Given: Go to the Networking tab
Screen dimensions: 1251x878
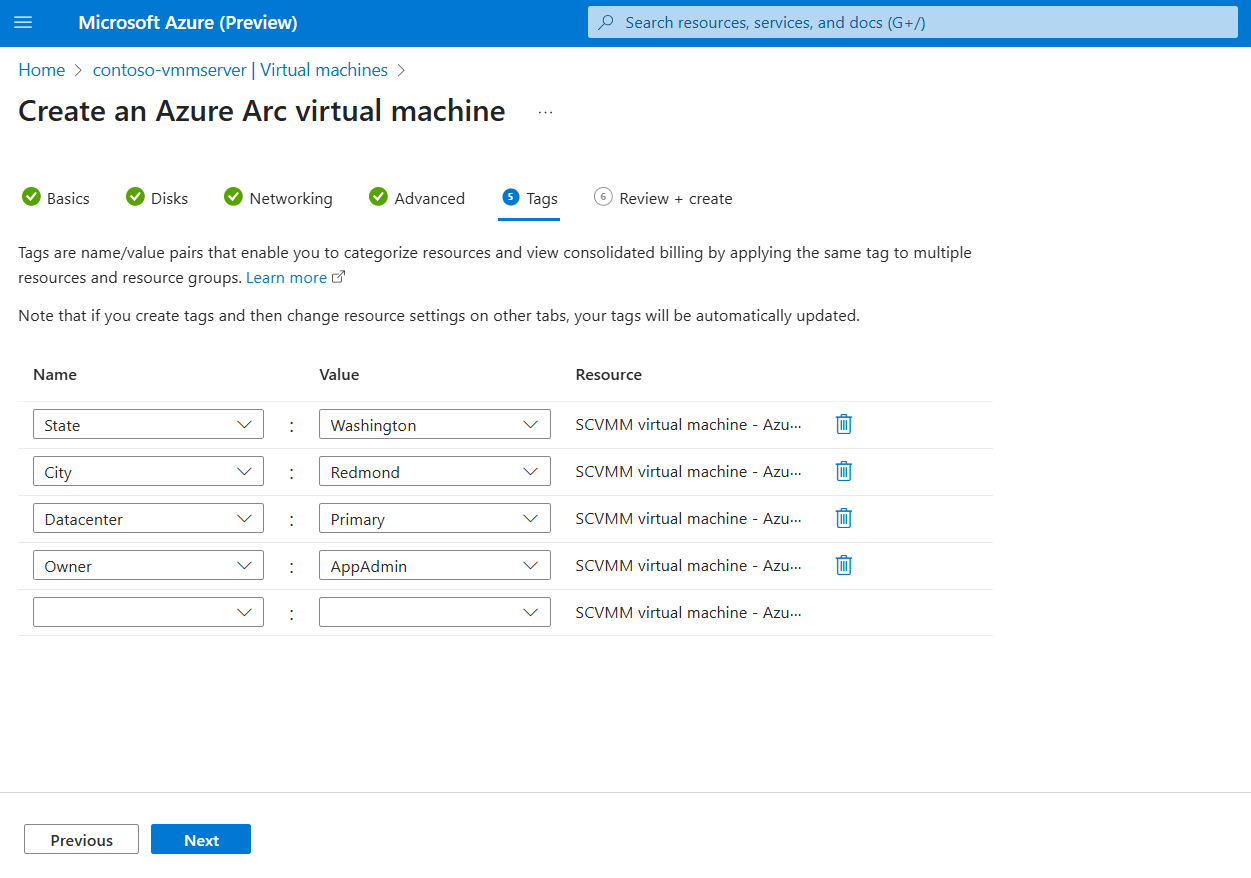Looking at the screenshot, I should pyautogui.click(x=279, y=198).
